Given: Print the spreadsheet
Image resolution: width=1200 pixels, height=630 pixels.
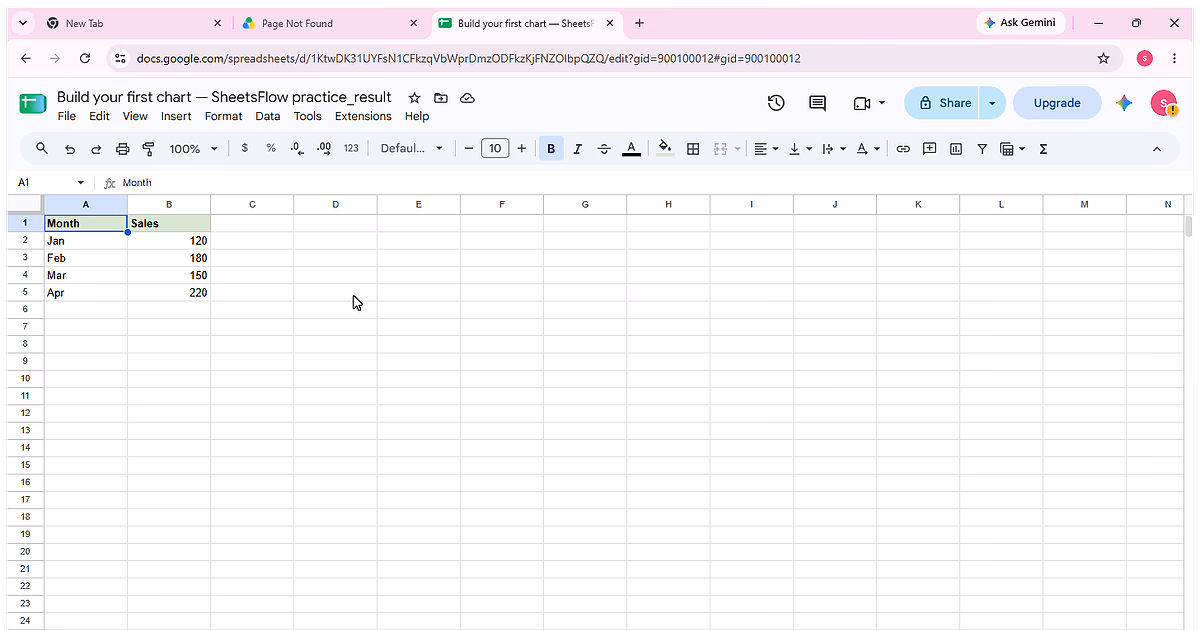Looking at the screenshot, I should click(x=122, y=148).
